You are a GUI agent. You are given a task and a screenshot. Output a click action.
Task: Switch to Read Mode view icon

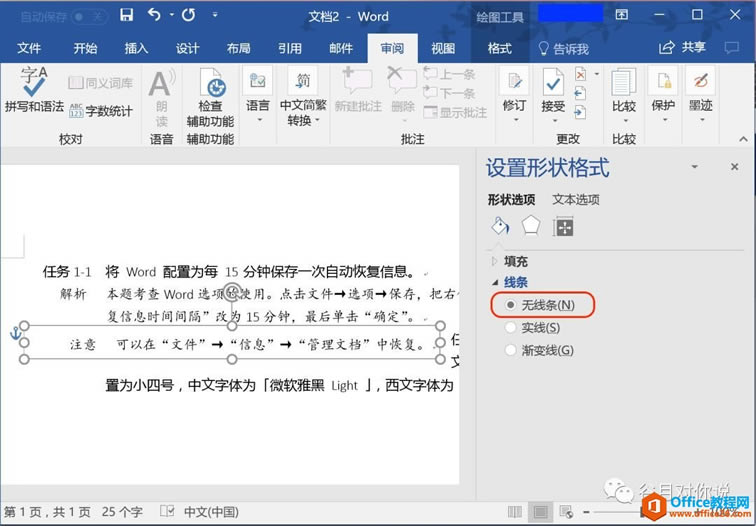coord(514,512)
